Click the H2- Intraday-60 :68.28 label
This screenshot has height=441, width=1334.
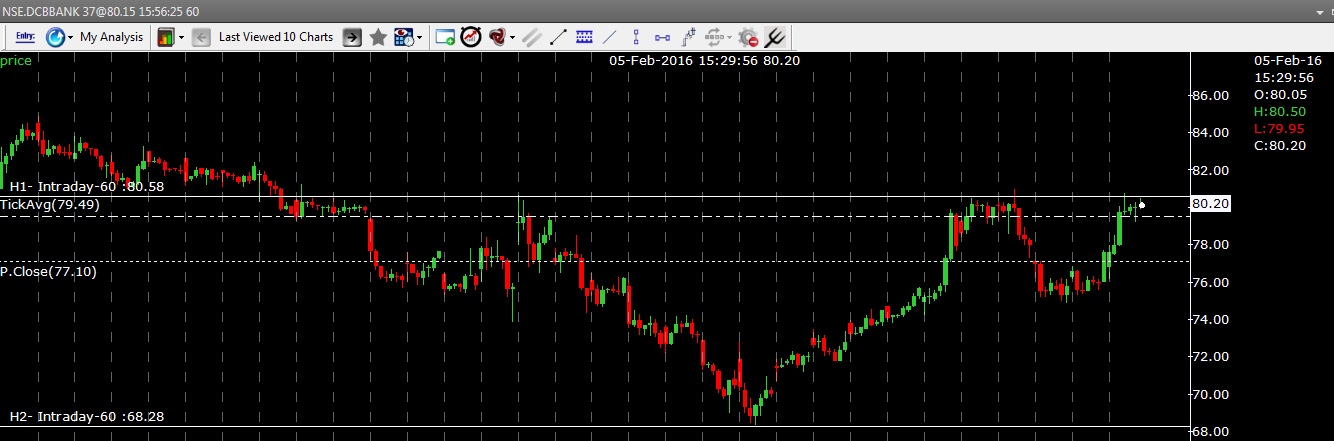point(87,416)
